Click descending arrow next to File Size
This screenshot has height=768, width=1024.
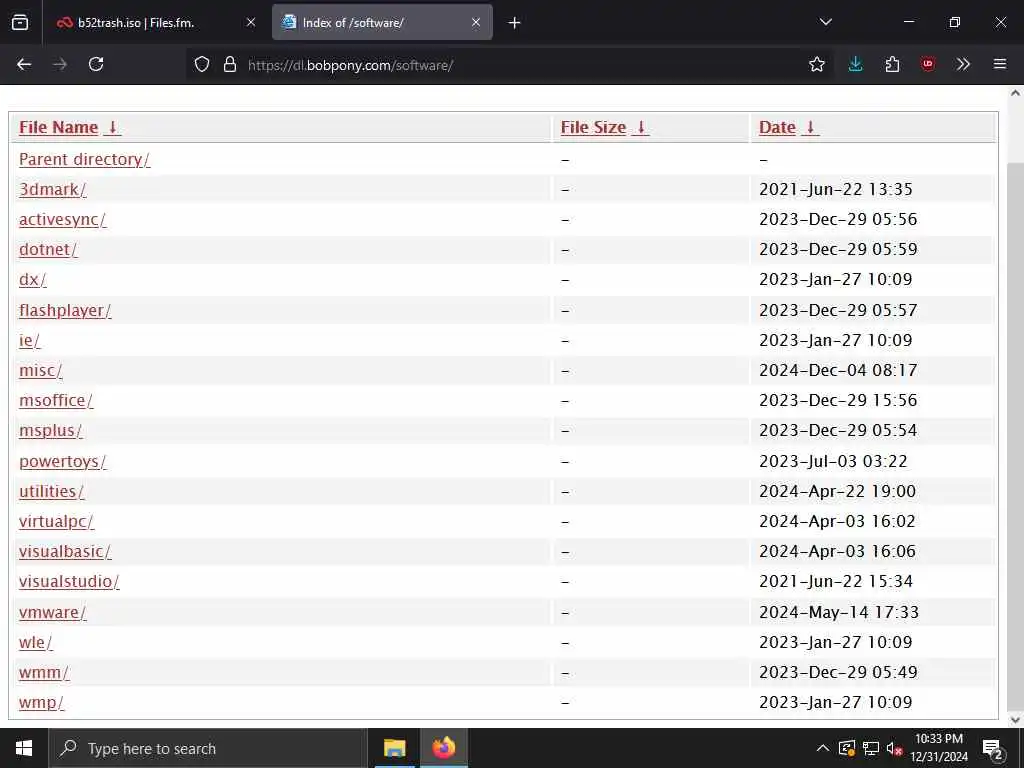coord(641,127)
